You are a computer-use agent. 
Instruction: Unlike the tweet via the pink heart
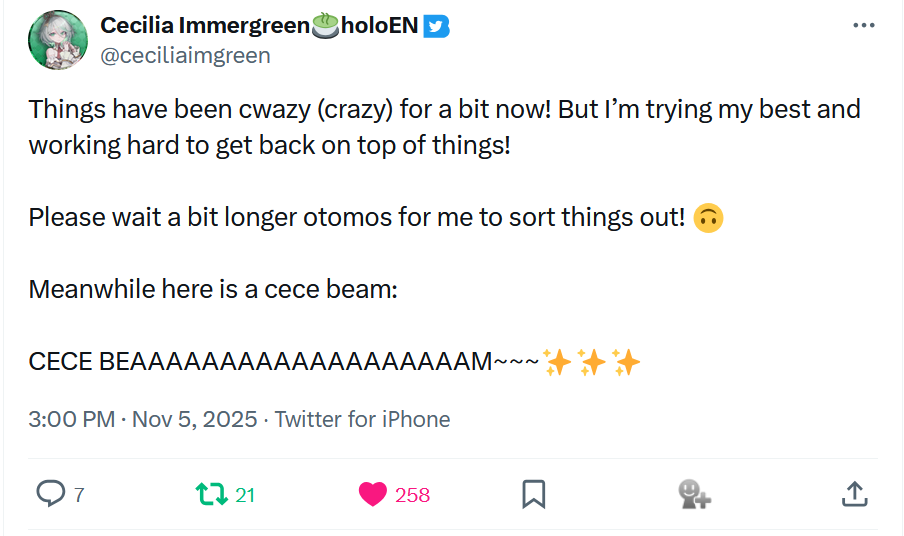click(x=372, y=493)
